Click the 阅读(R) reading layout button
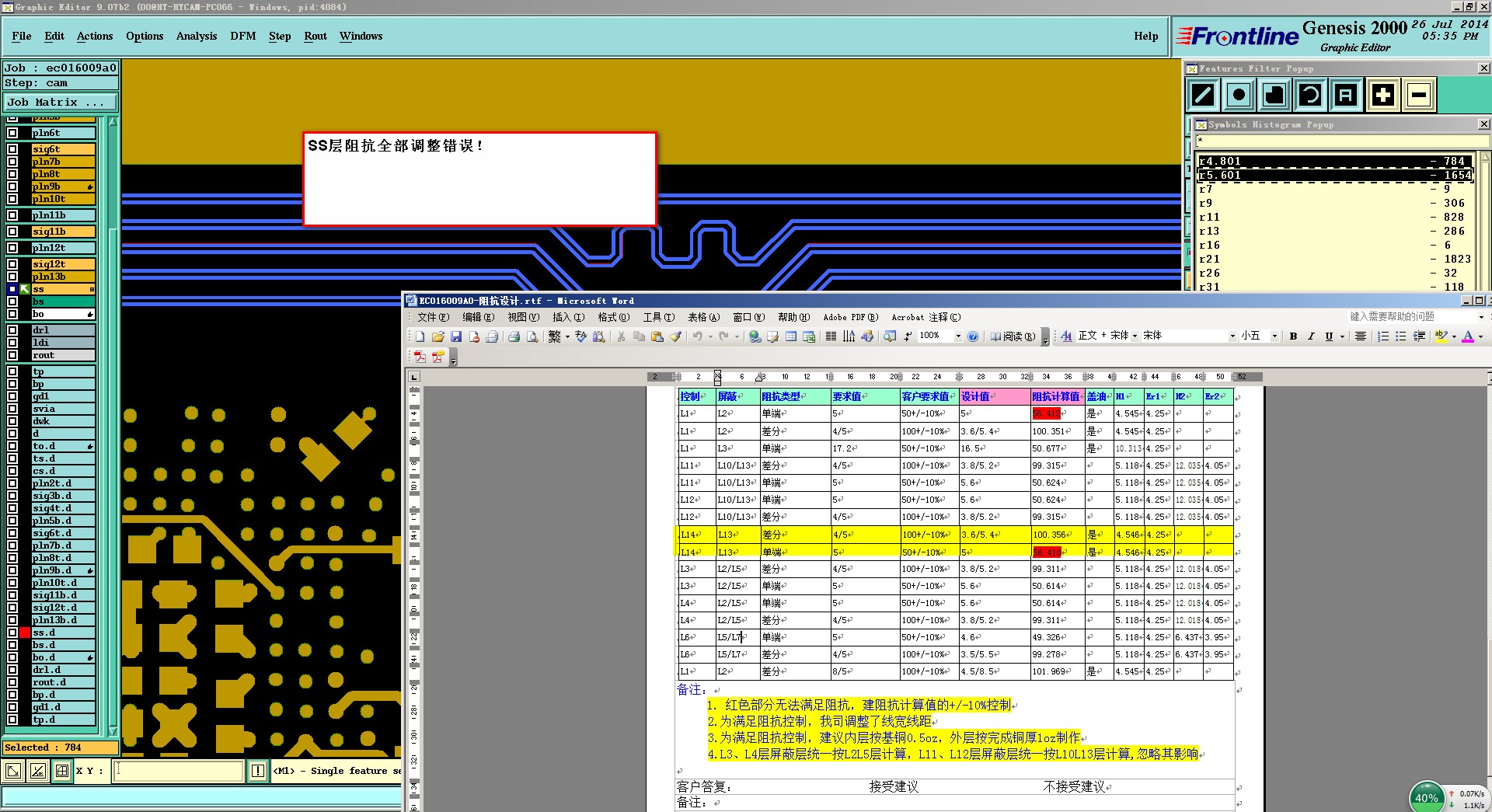The height and width of the screenshot is (812, 1492). click(1013, 336)
